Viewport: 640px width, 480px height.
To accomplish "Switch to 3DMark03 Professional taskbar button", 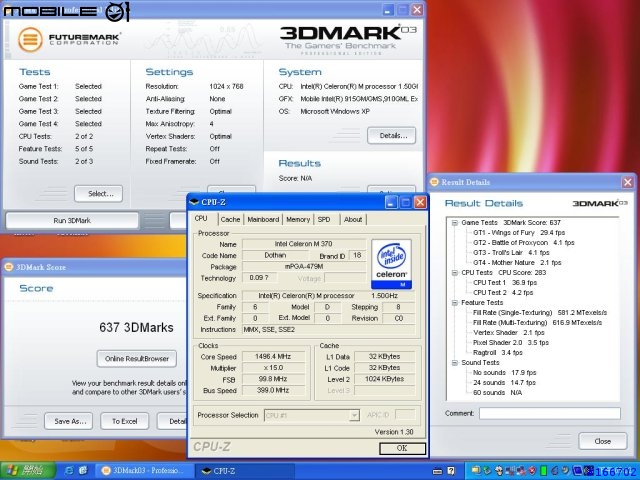I will click(142, 471).
